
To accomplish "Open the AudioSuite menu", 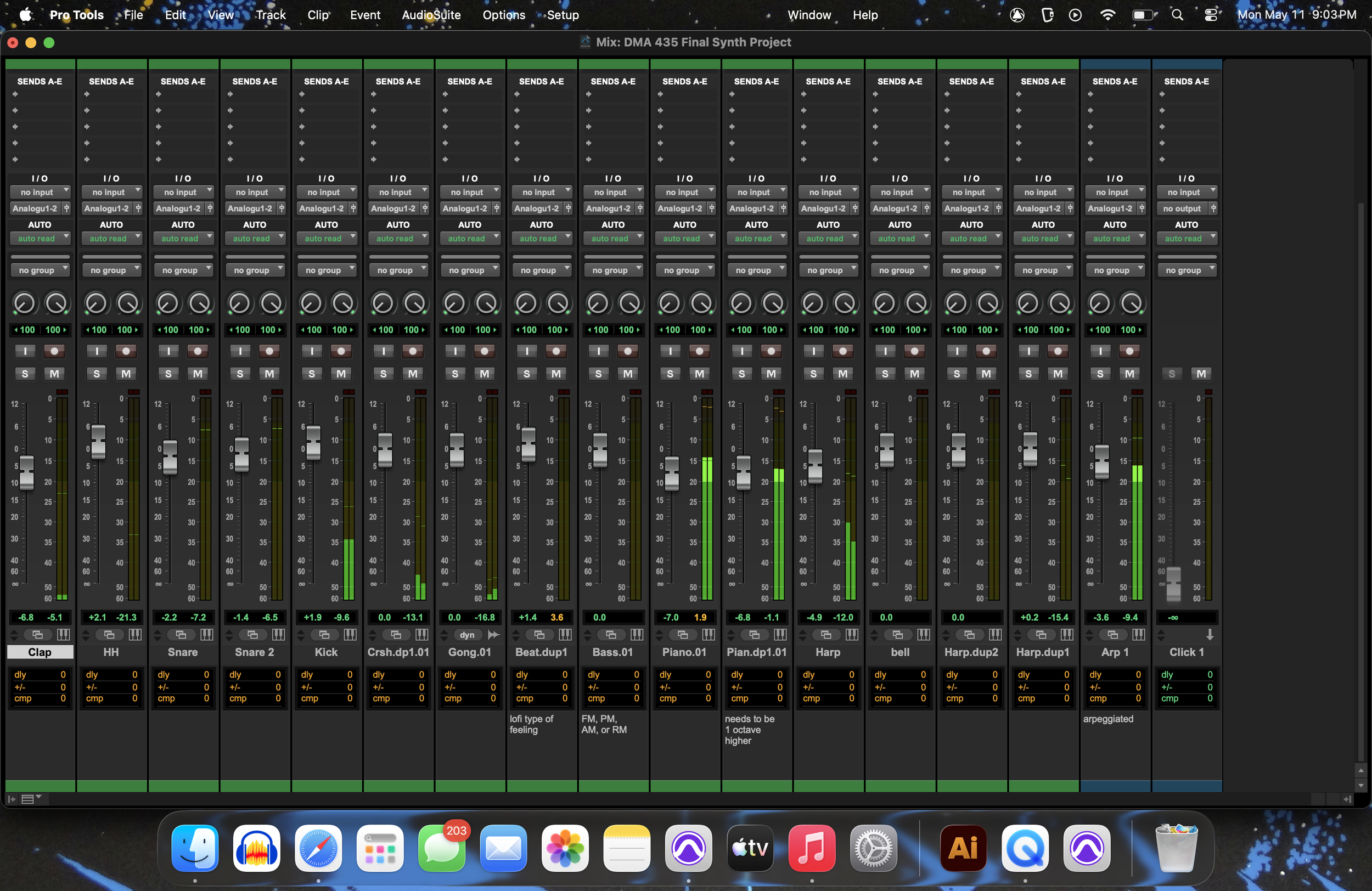I will tap(431, 15).
